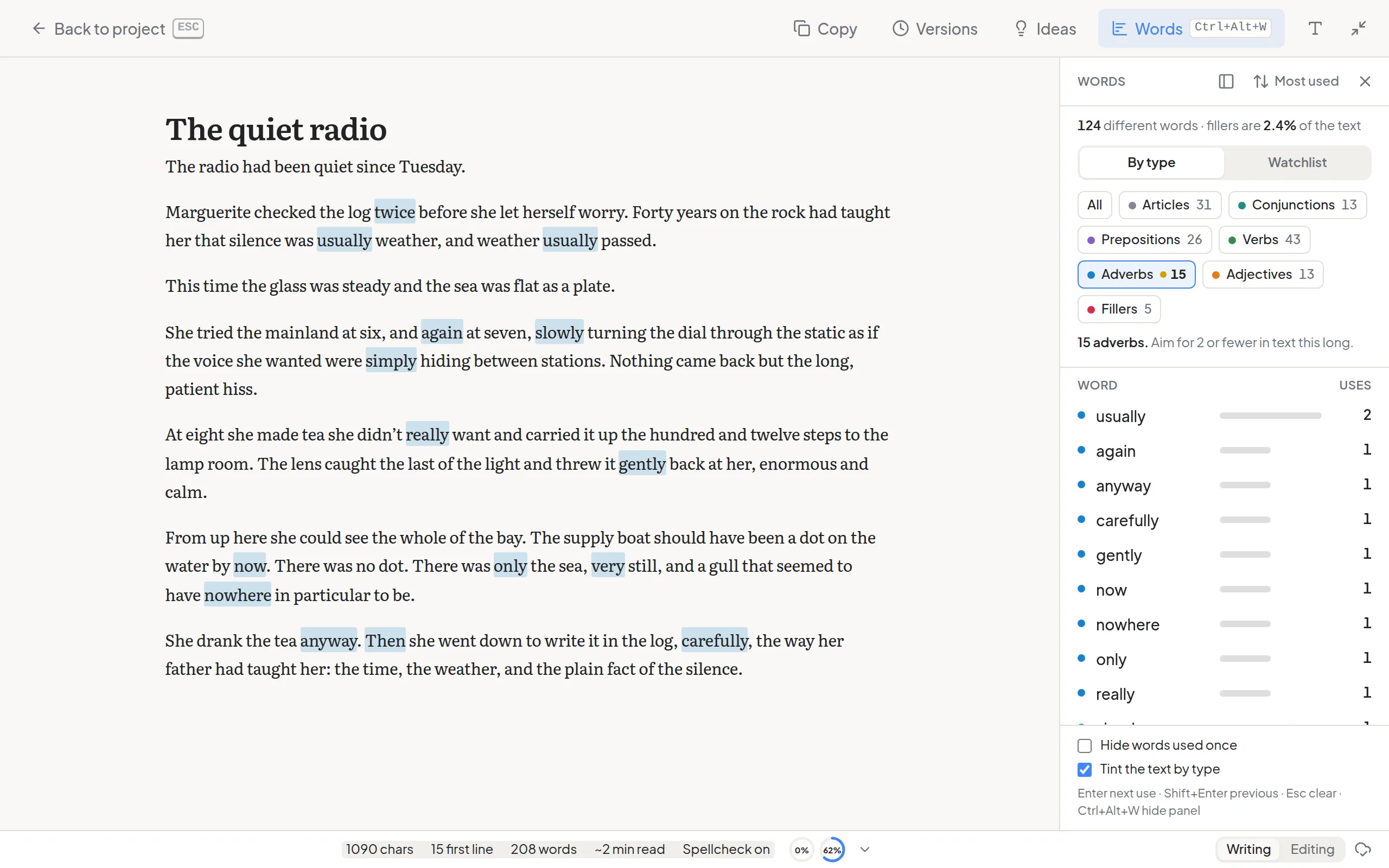This screenshot has width=1389, height=868.
Task: Open the Ideas lightbulb
Action: (1044, 29)
